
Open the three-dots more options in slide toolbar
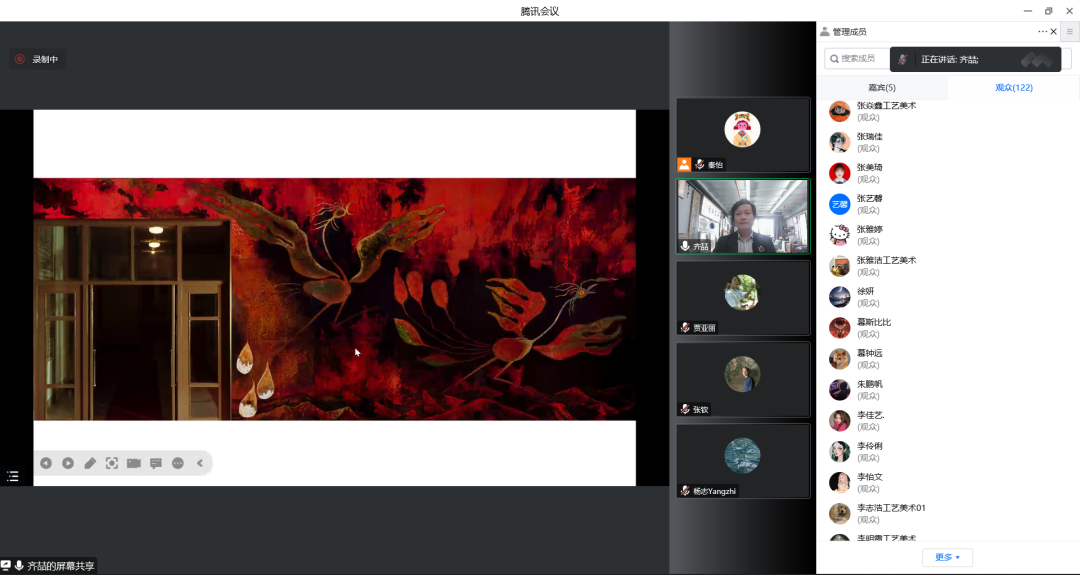[x=178, y=463]
